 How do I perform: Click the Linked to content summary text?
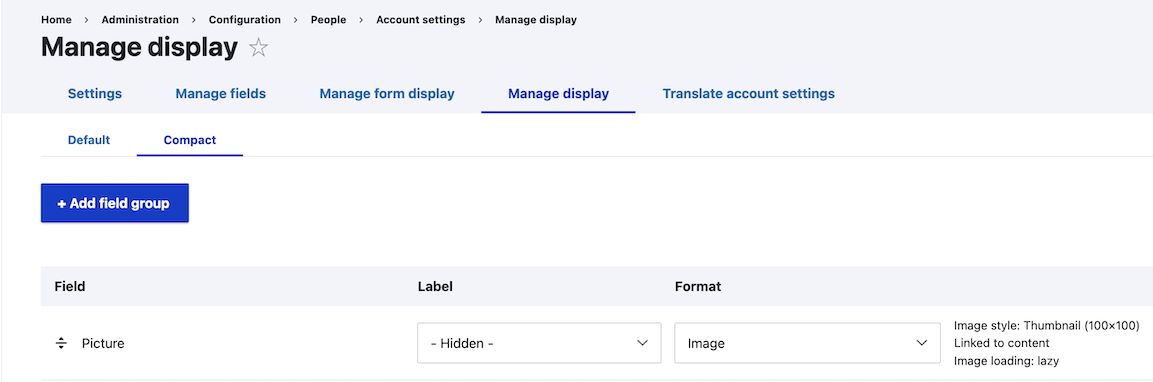click(1002, 343)
